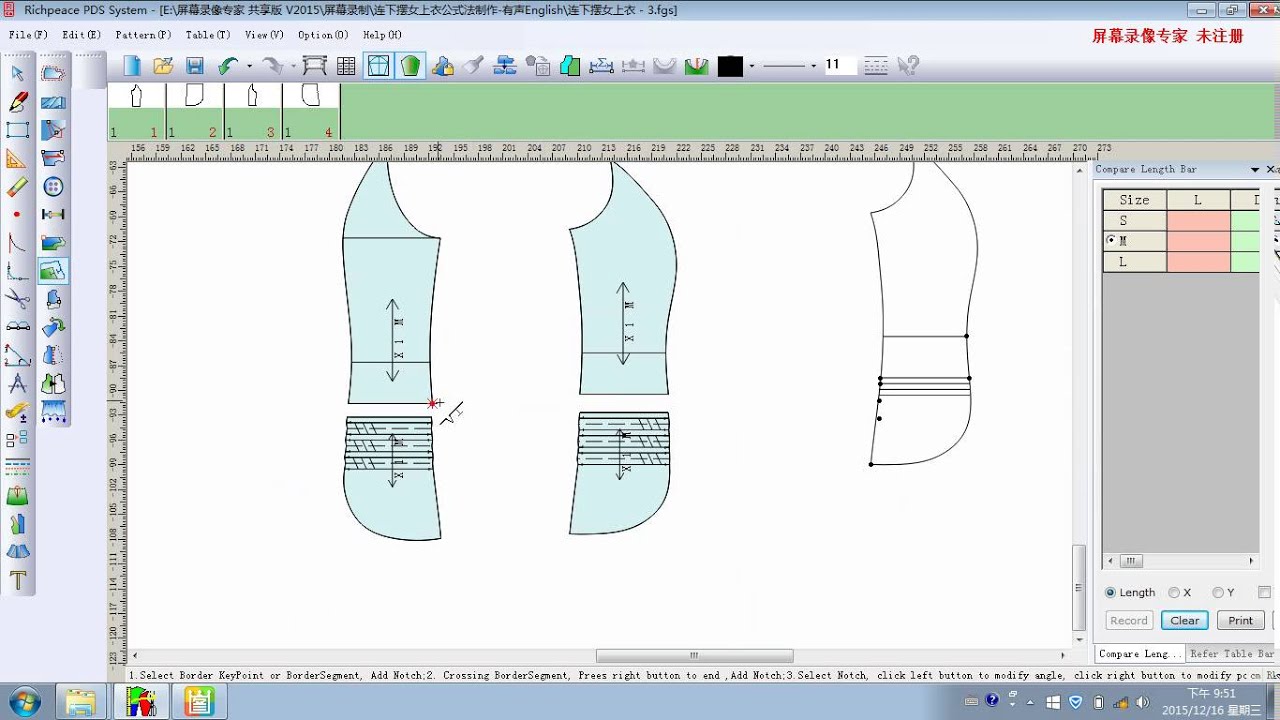Viewport: 1280px width, 720px height.
Task: Select the pleat tool with blue dots
Action: pos(53,411)
